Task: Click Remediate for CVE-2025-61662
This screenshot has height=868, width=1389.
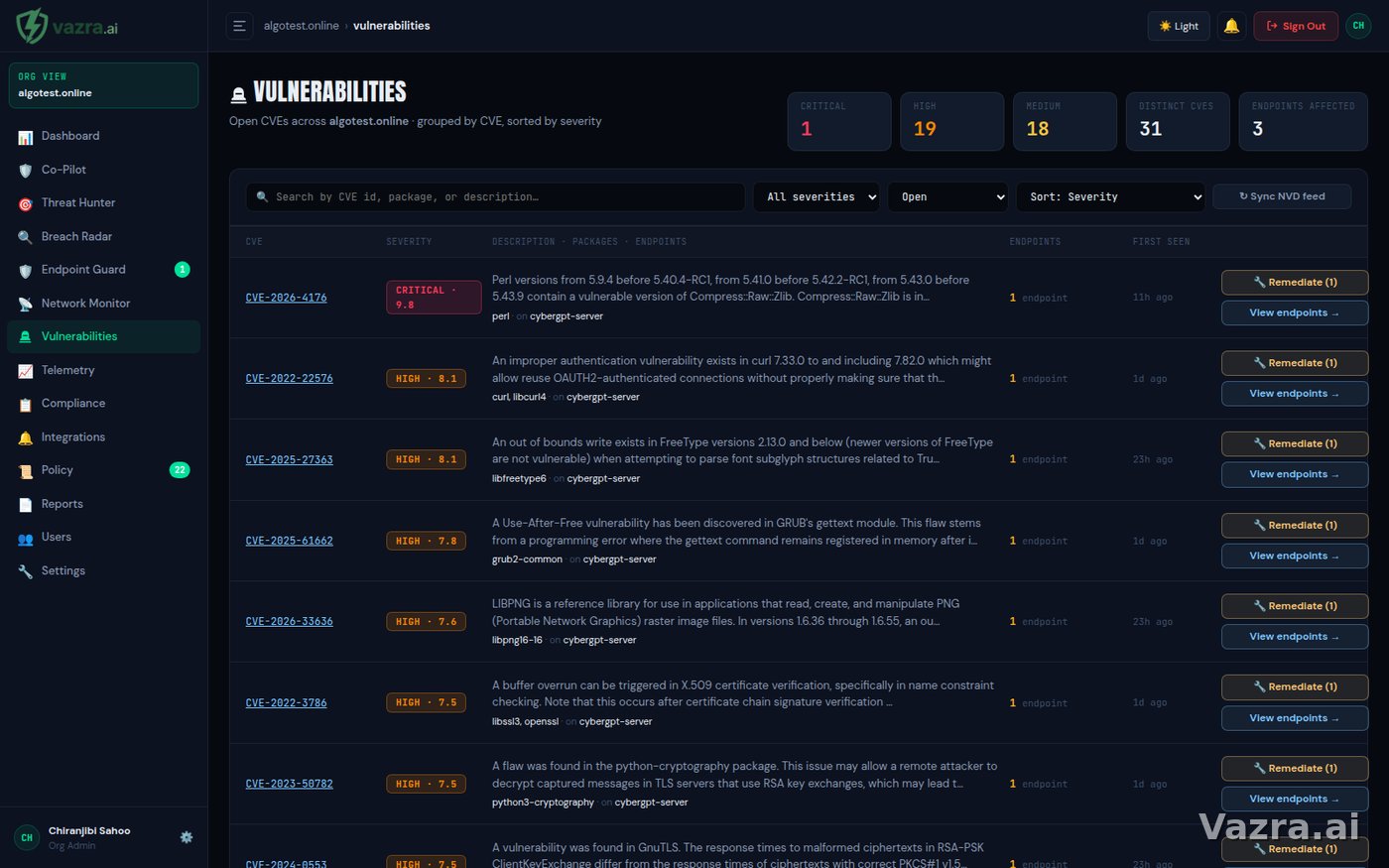Action: (1295, 526)
